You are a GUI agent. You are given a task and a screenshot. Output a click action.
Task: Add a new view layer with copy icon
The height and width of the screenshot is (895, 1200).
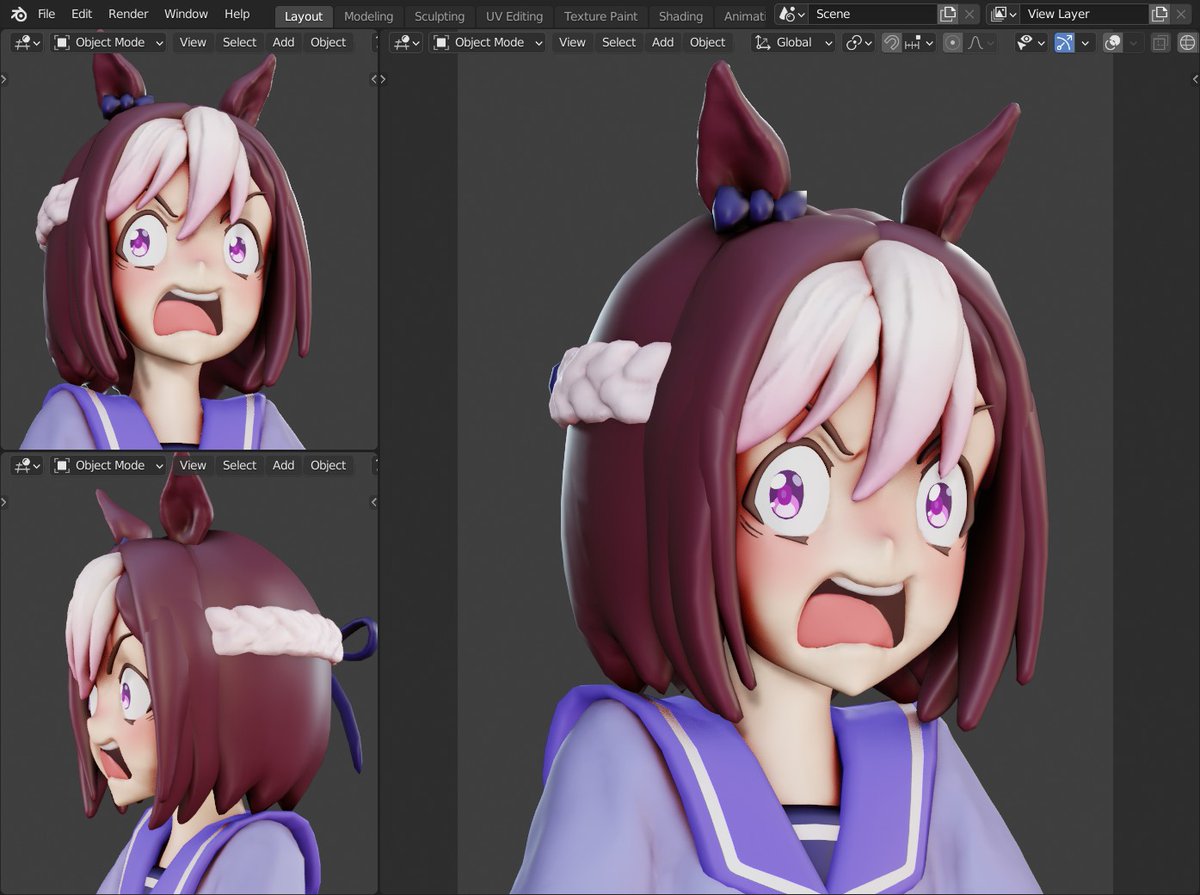pyautogui.click(x=1159, y=14)
